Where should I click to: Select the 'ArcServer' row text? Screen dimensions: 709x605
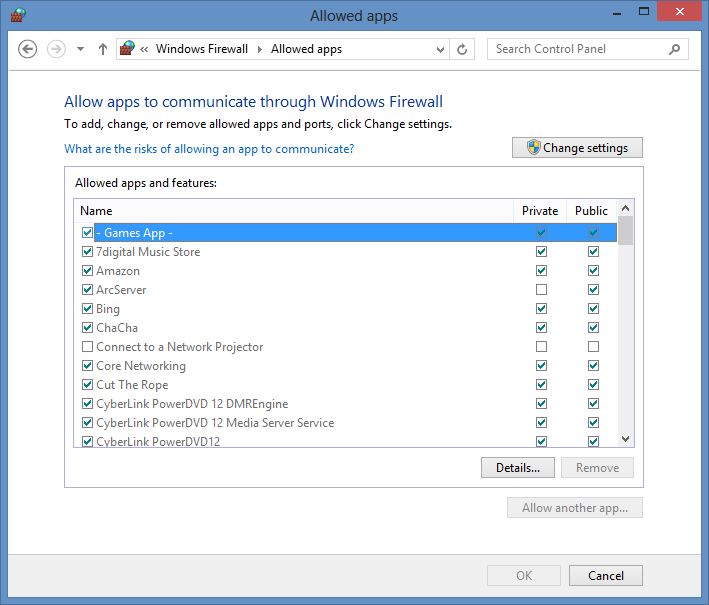coord(121,290)
